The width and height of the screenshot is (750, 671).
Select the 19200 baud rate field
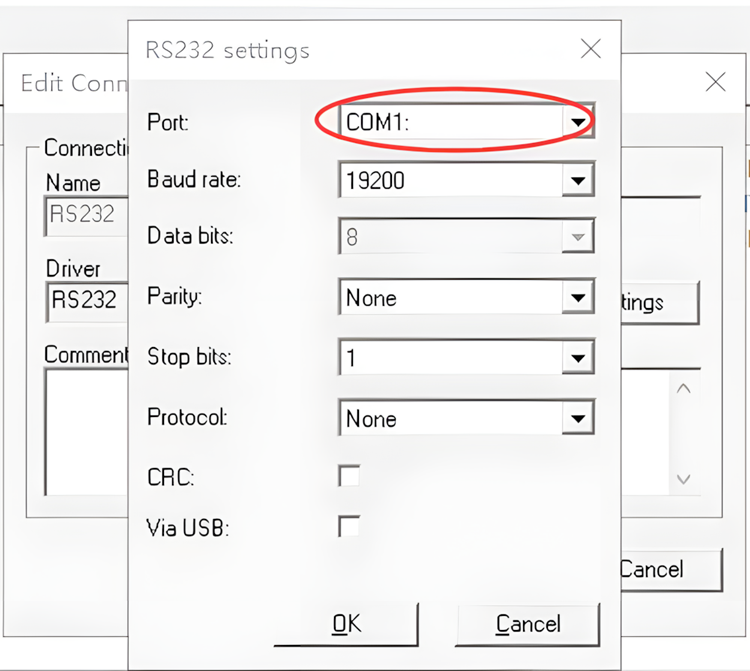(x=450, y=181)
